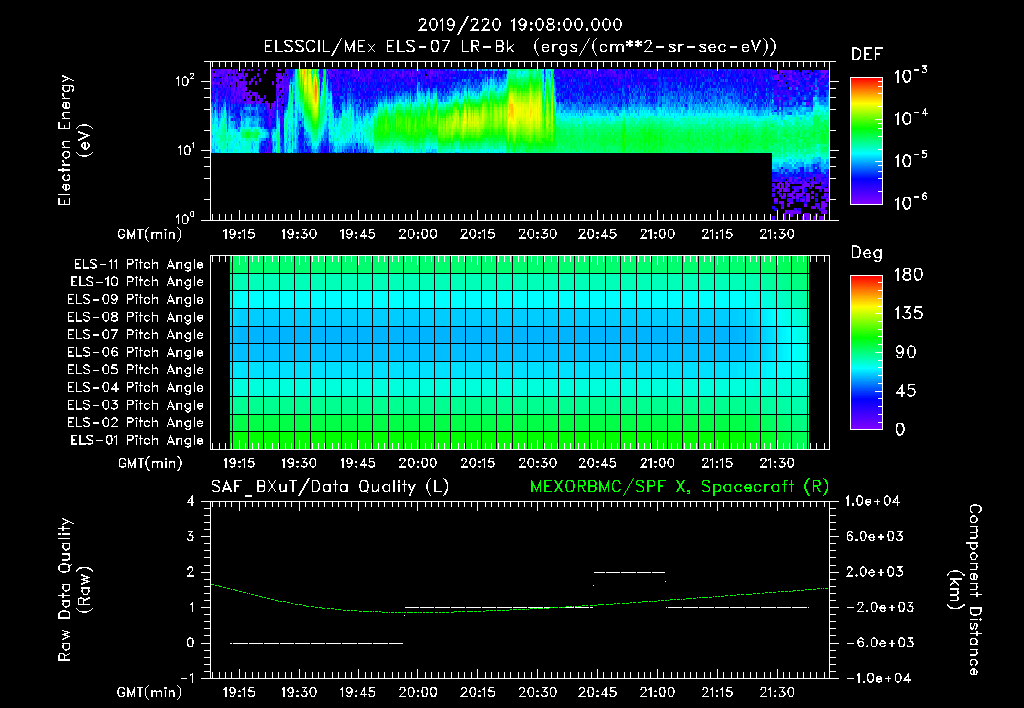This screenshot has height=708, width=1024.
Task: Select the Deg label above the color bar
Action: point(867,253)
